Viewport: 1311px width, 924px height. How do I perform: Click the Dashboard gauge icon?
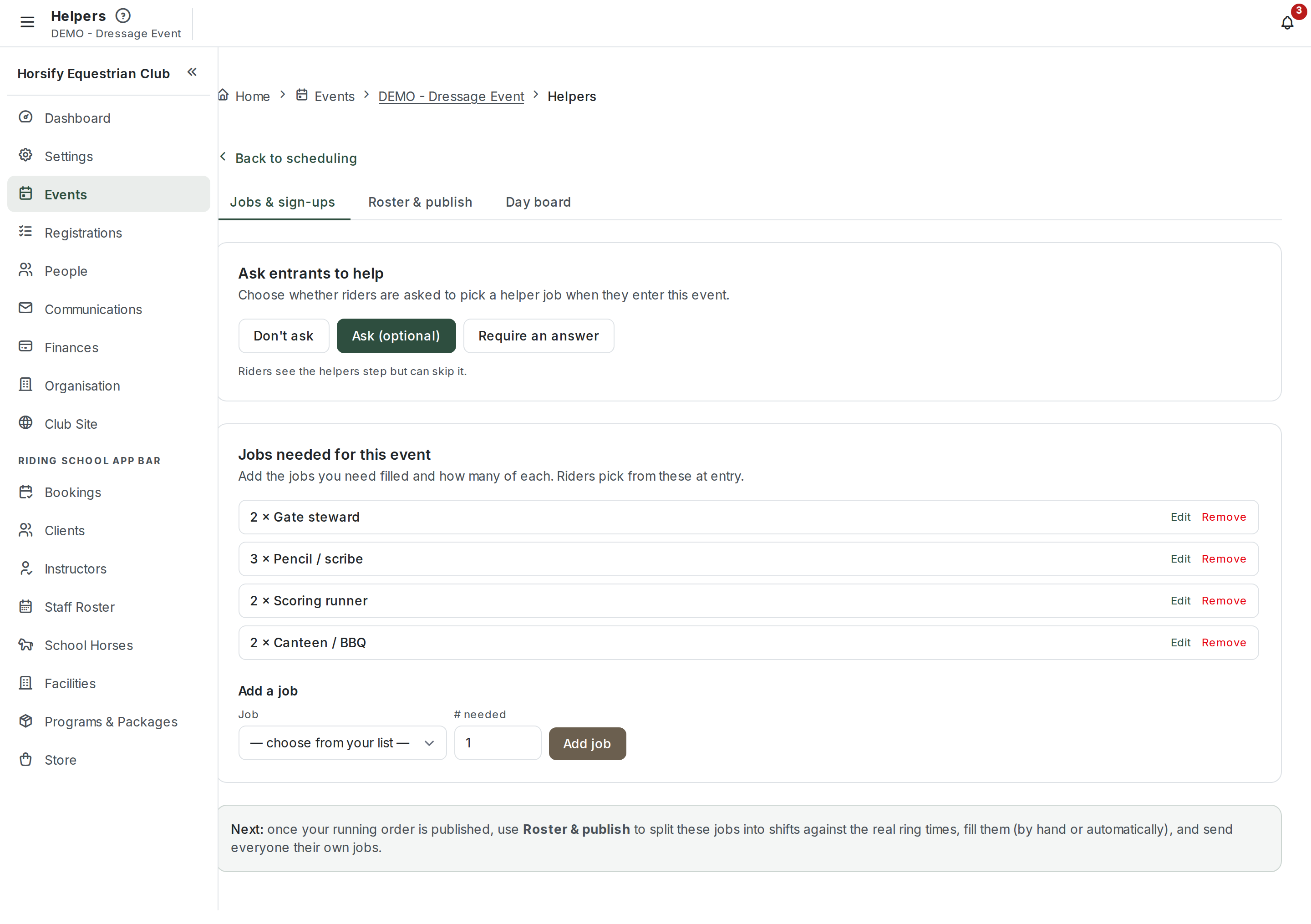click(x=25, y=117)
